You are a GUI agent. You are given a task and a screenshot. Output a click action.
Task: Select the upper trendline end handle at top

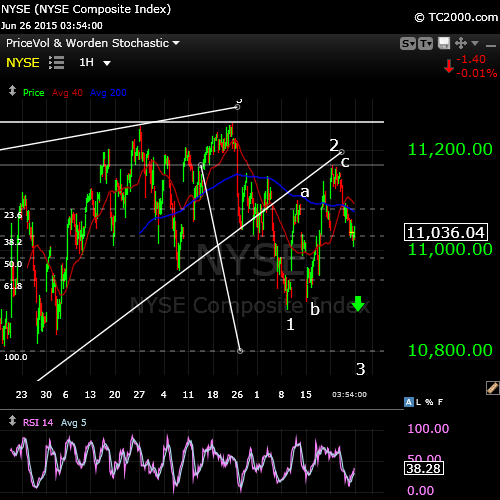pos(237,107)
